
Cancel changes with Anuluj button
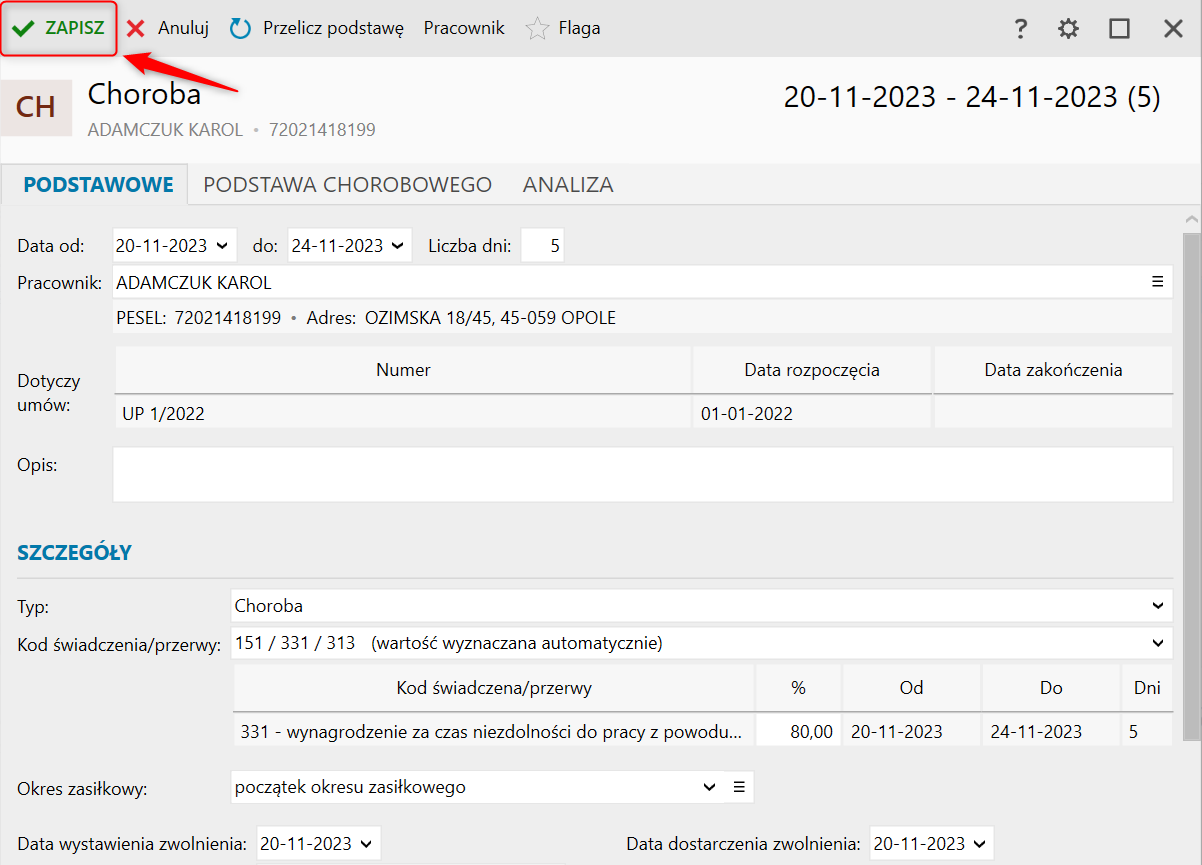tap(168, 28)
